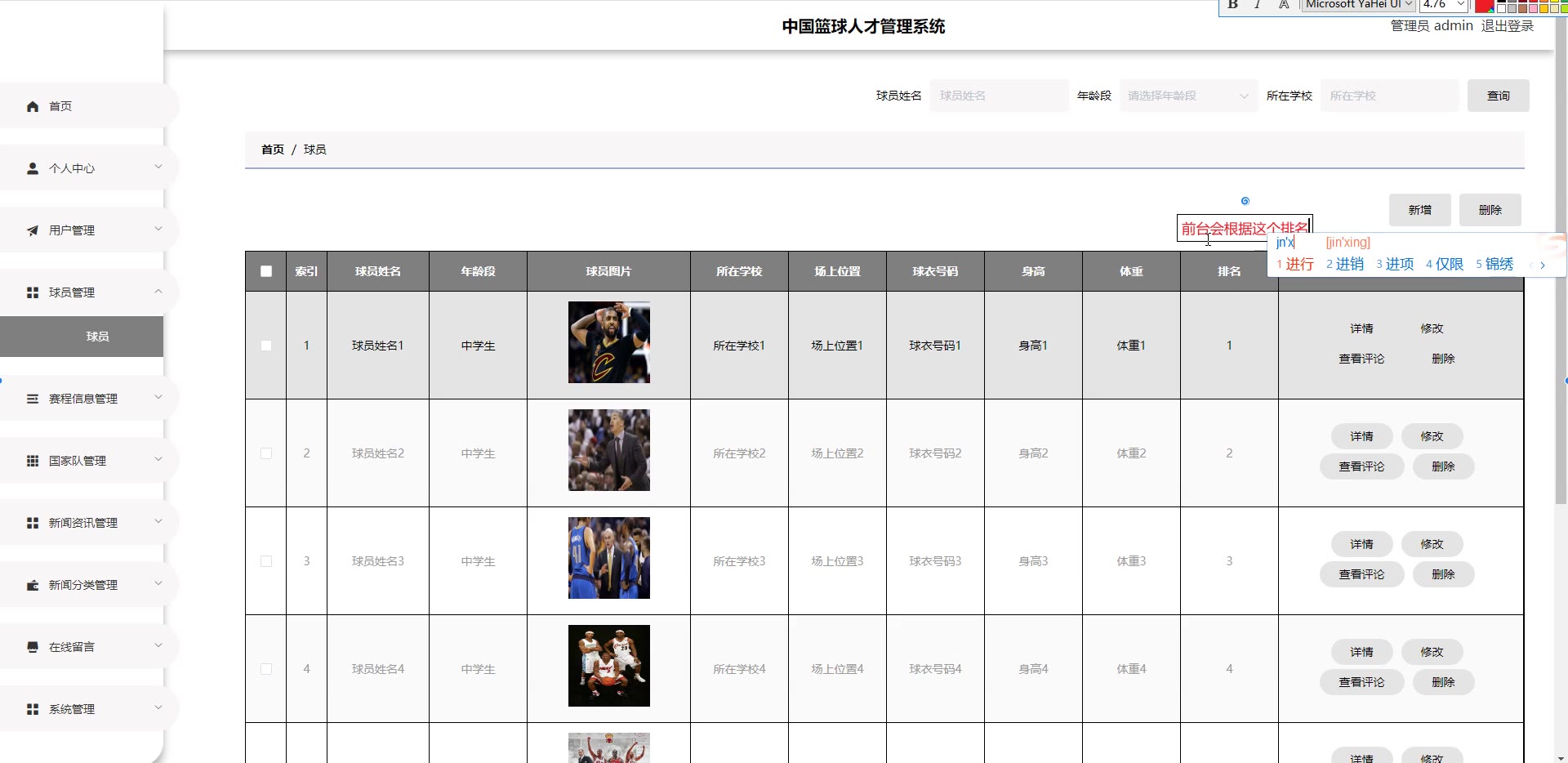The image size is (1568, 763).
Task: Click the home icon beside 首页
Action: [x=33, y=106]
